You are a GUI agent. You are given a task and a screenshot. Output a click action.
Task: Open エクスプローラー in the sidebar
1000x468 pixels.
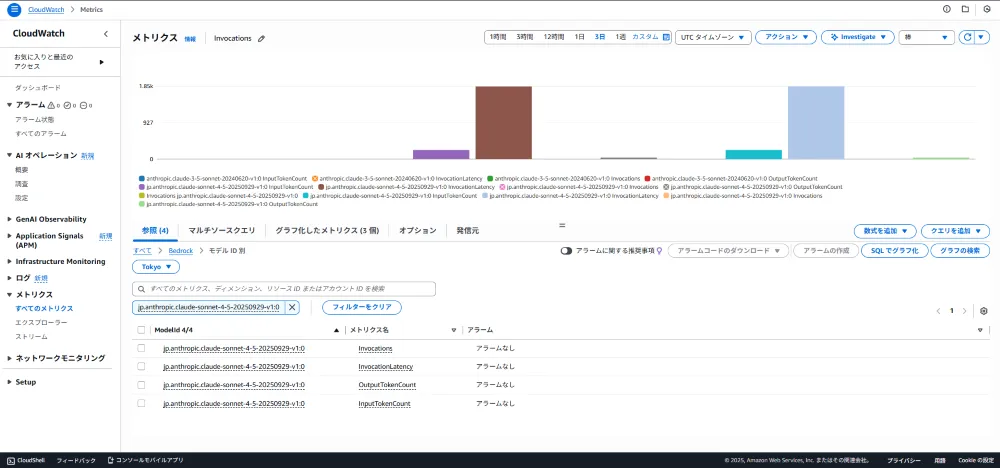(41, 323)
